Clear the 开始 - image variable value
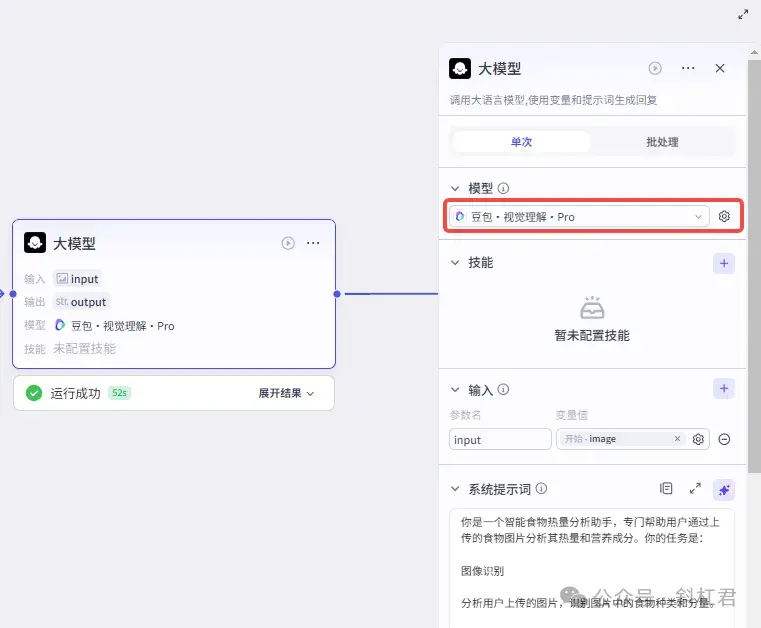Viewport: 761px width, 628px height. (677, 439)
